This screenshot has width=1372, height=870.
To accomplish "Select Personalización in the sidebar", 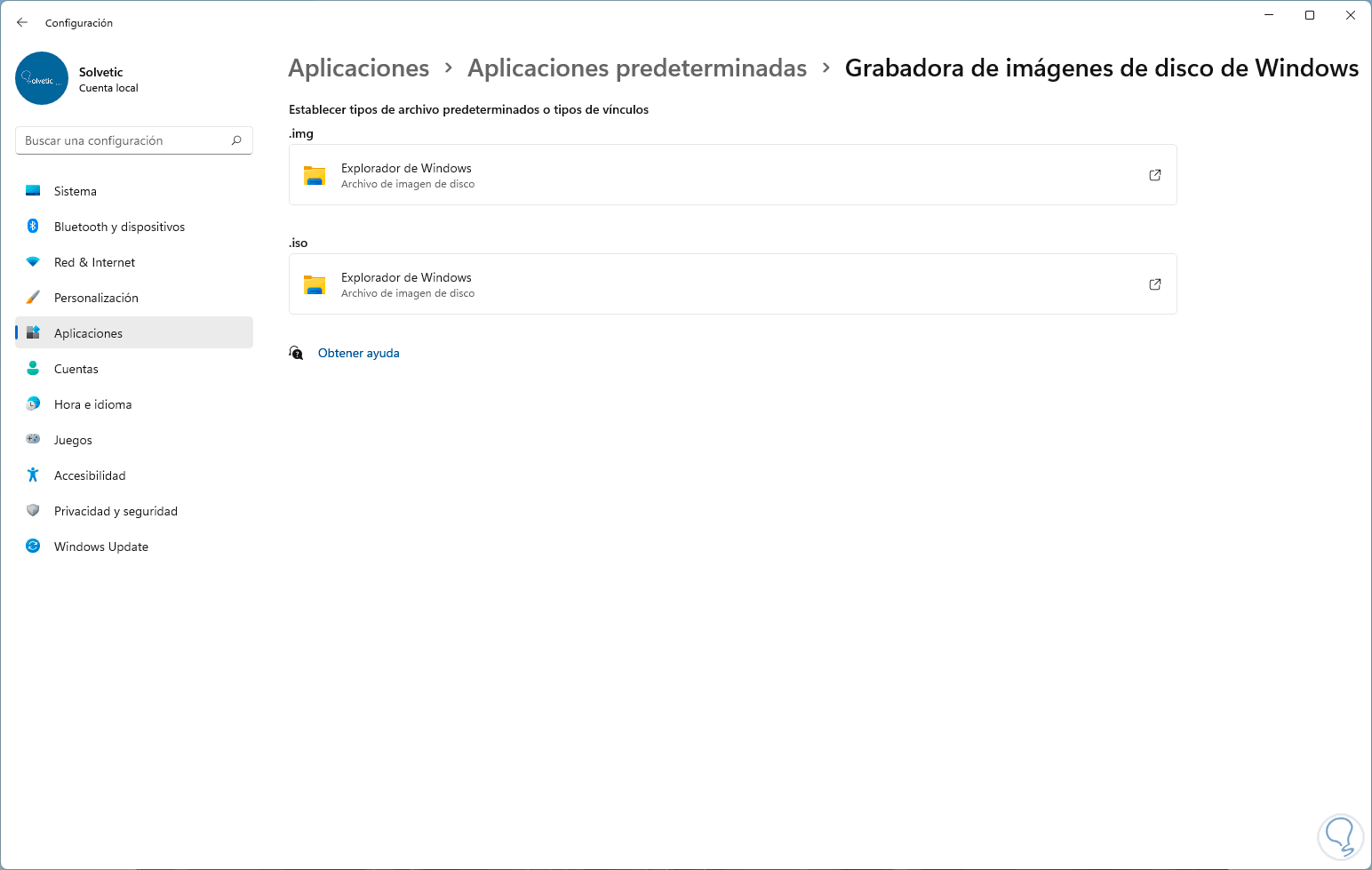I will click(x=134, y=298).
